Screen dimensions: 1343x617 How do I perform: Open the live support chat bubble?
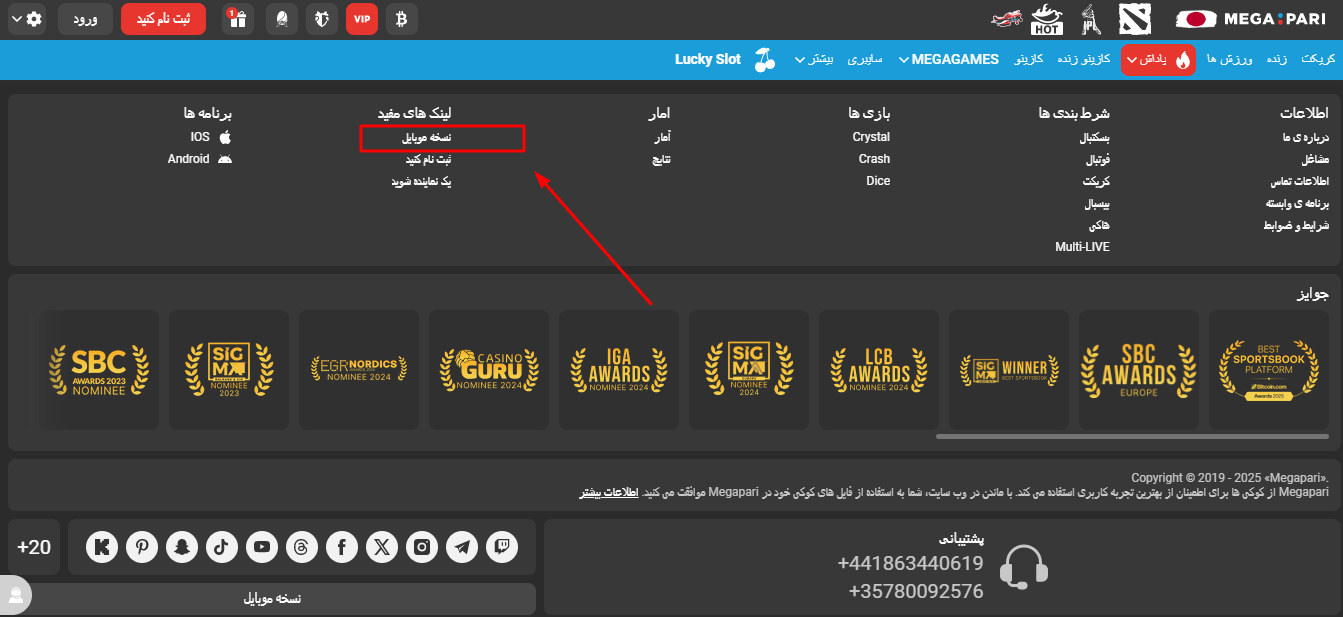coord(16,596)
